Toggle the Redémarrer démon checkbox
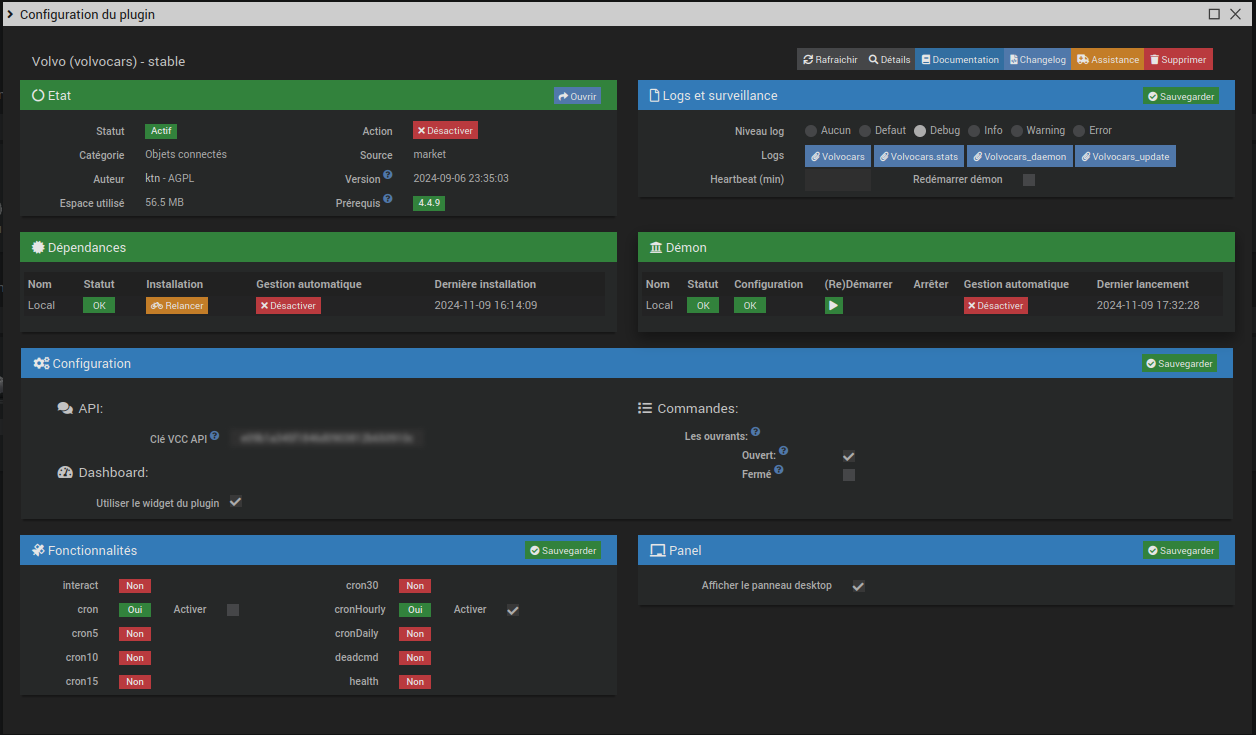Image resolution: width=1256 pixels, height=735 pixels. tap(1029, 180)
